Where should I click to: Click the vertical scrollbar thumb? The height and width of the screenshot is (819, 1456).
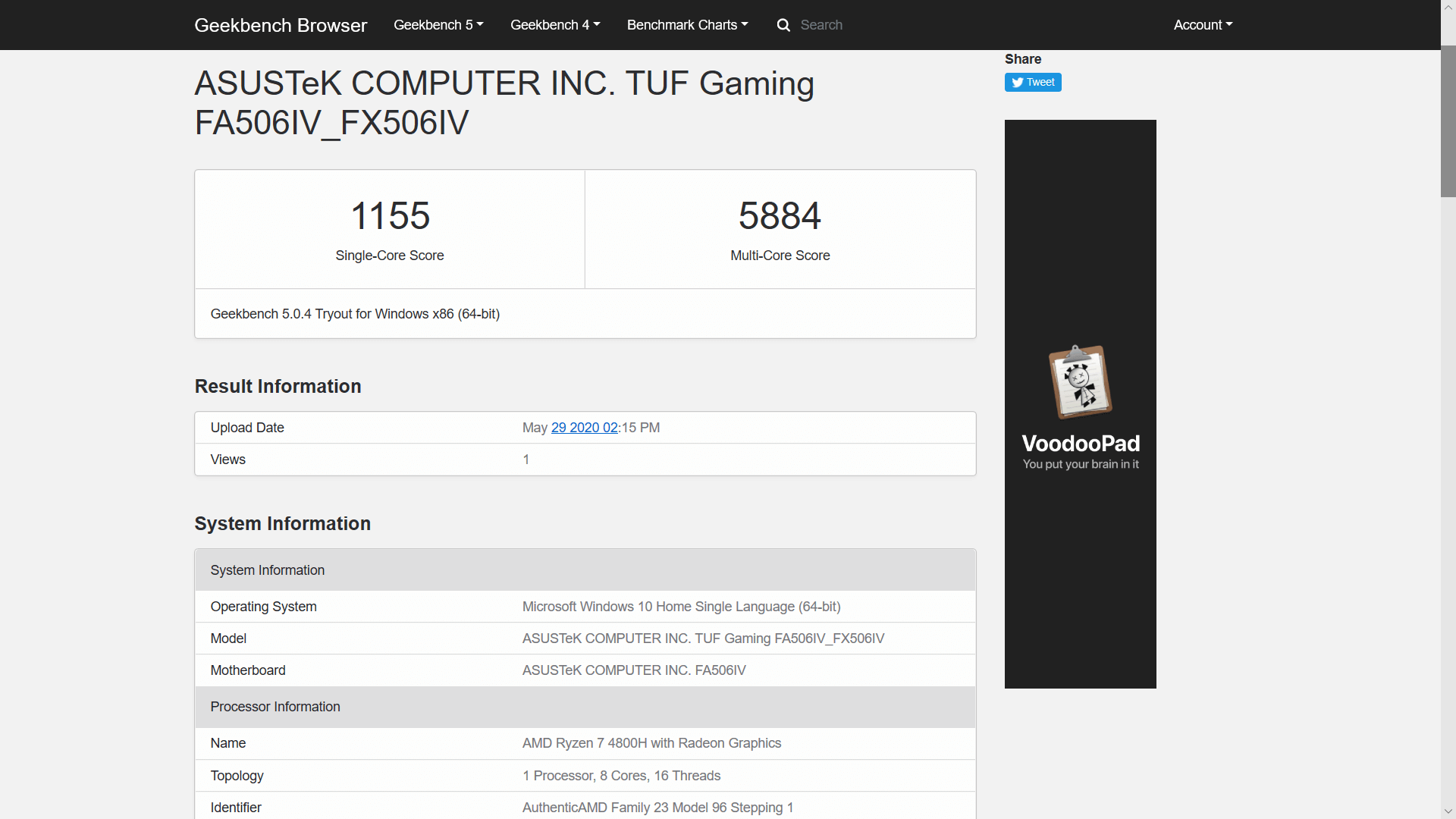tap(1448, 121)
